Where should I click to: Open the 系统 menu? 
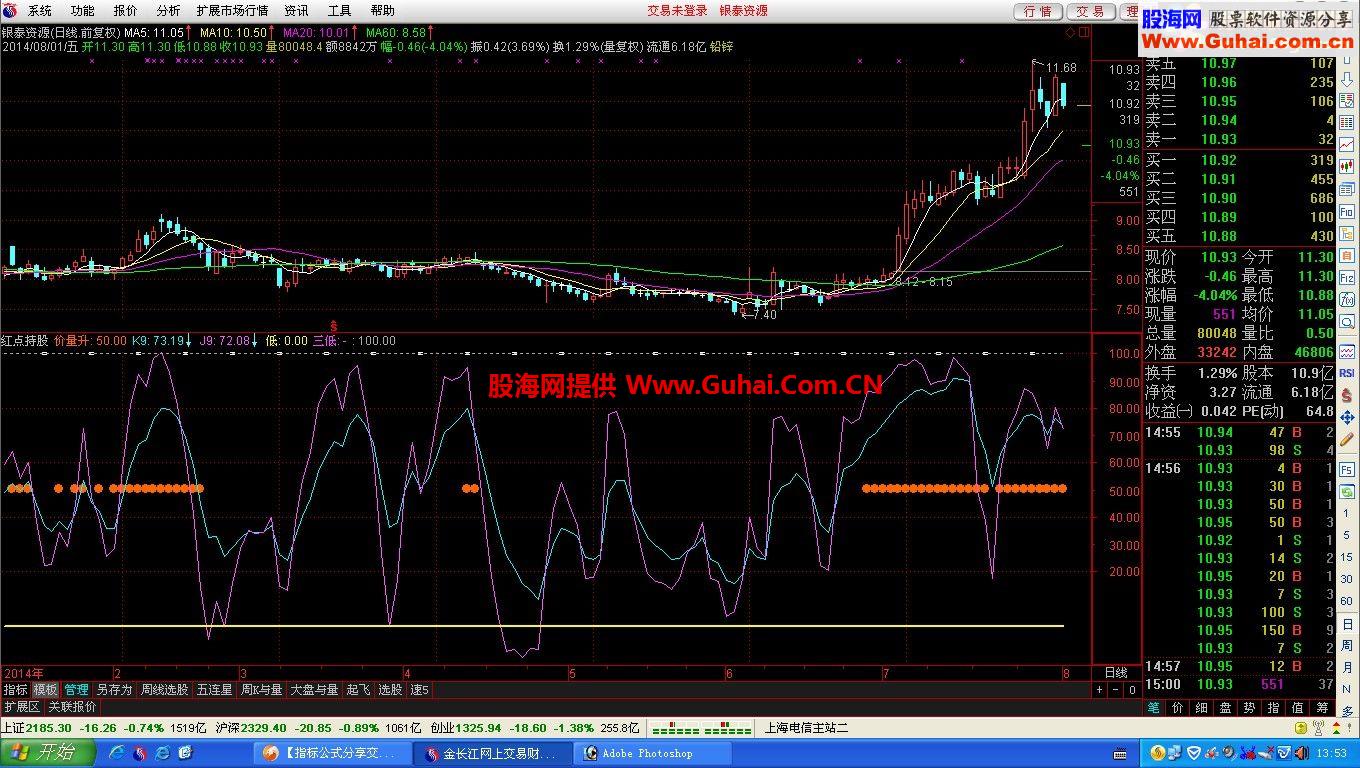tap(40, 11)
